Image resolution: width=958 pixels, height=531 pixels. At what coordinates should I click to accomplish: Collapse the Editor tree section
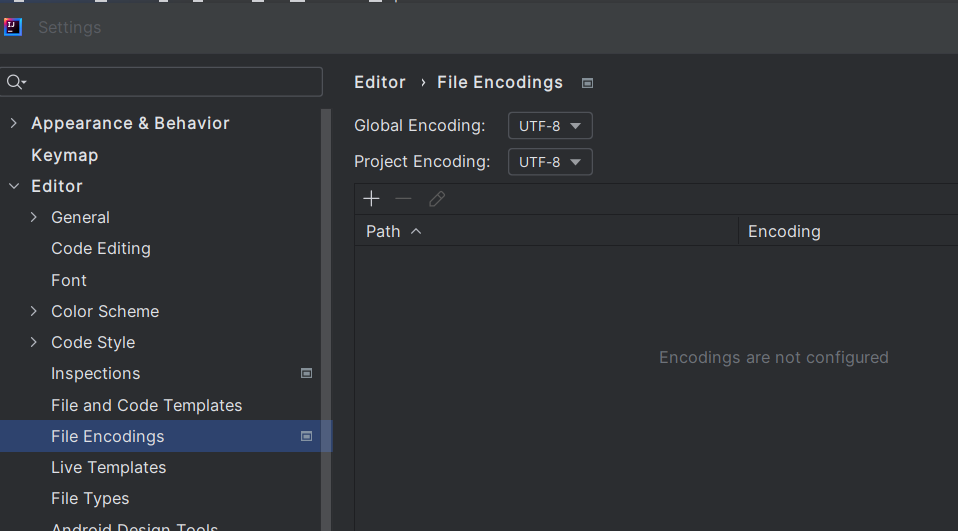[x=13, y=186]
